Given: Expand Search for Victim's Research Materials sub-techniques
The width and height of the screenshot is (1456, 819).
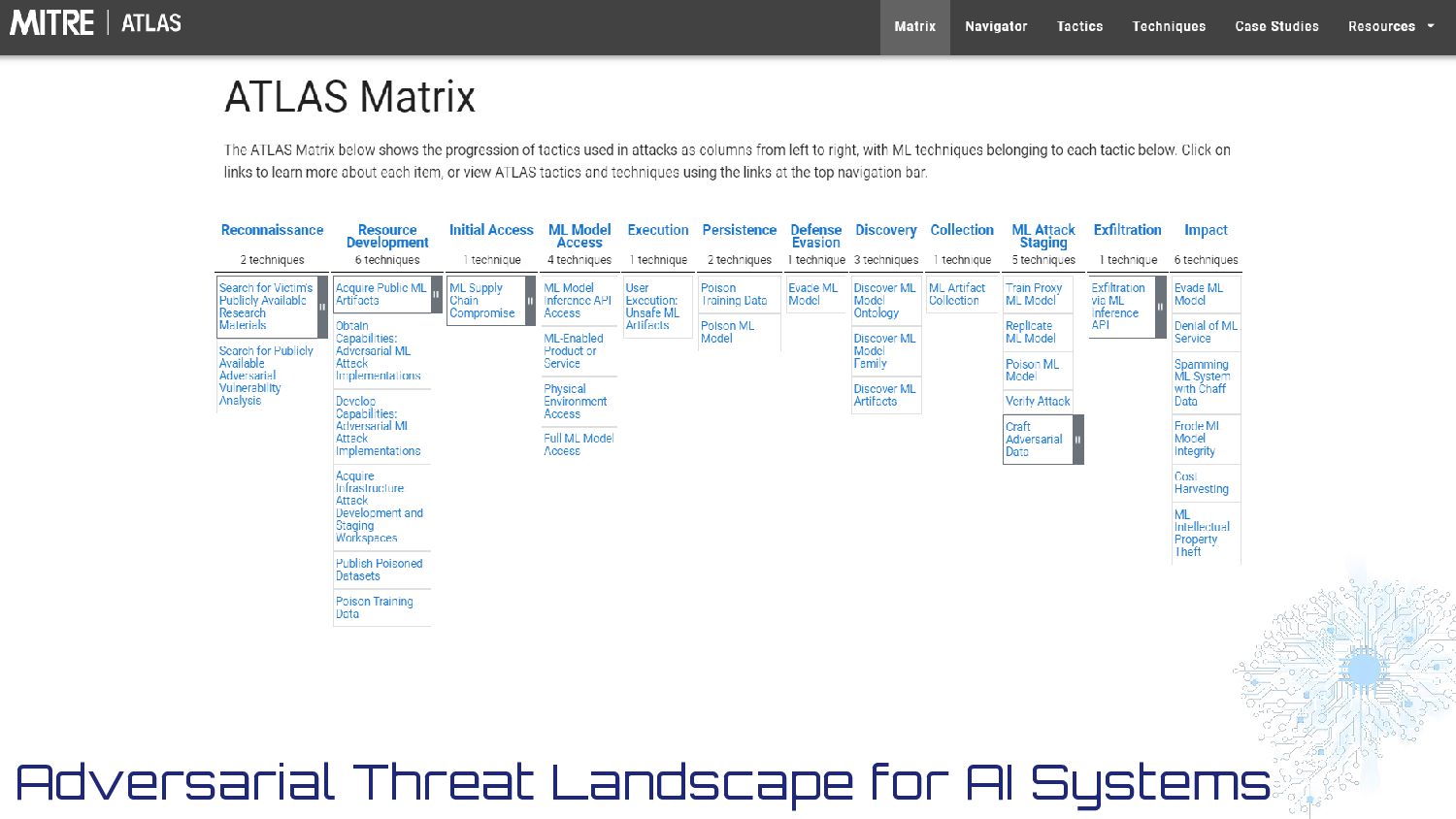Looking at the screenshot, I should [x=322, y=307].
